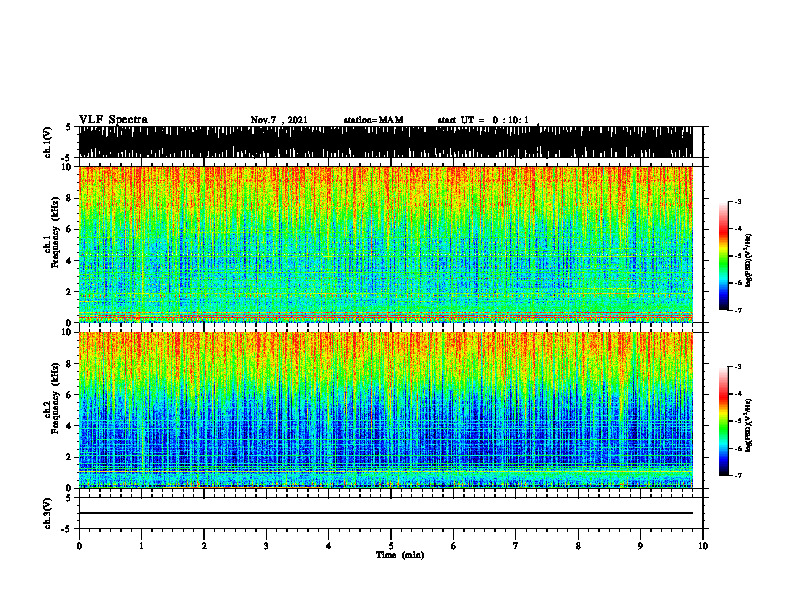Click the "ch.1(V)" waveform axis label
The width and height of the screenshot is (792, 612).
tap(48, 142)
